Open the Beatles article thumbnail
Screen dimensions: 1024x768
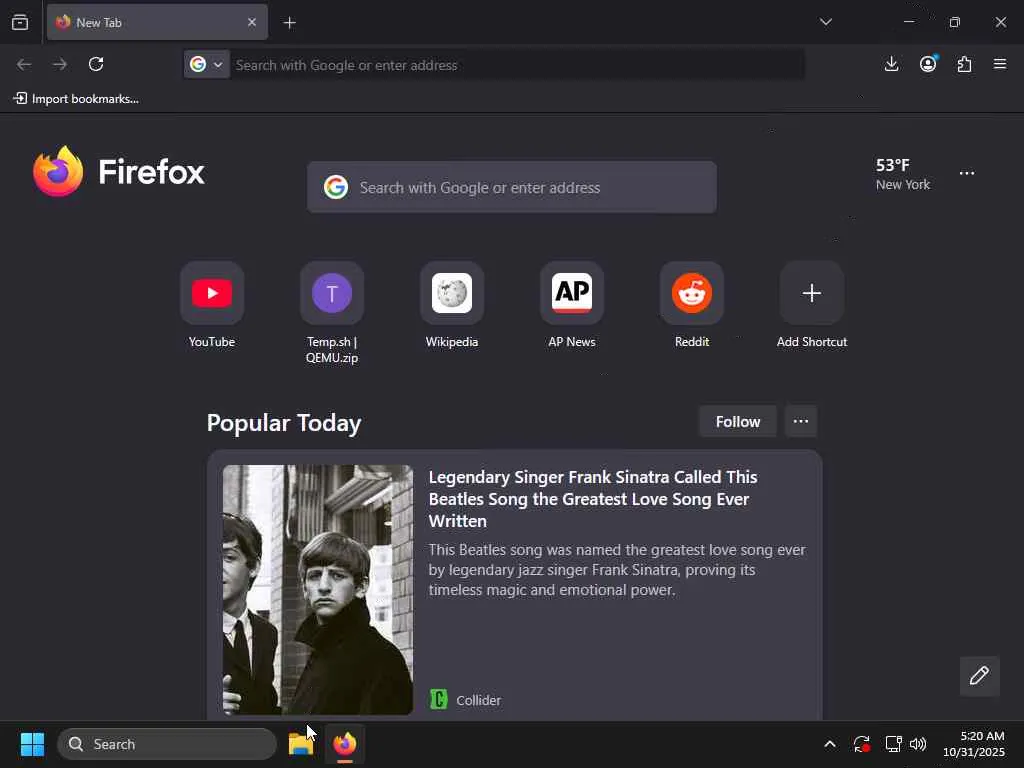[x=318, y=590]
